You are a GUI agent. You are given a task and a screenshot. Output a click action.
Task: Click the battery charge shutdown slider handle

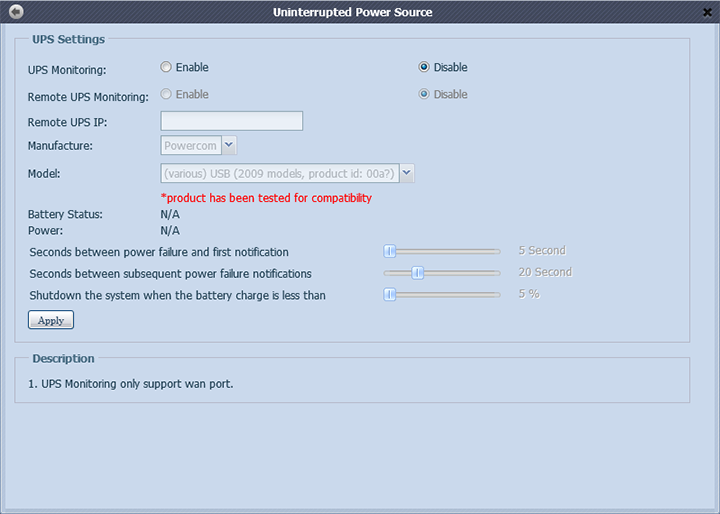390,295
